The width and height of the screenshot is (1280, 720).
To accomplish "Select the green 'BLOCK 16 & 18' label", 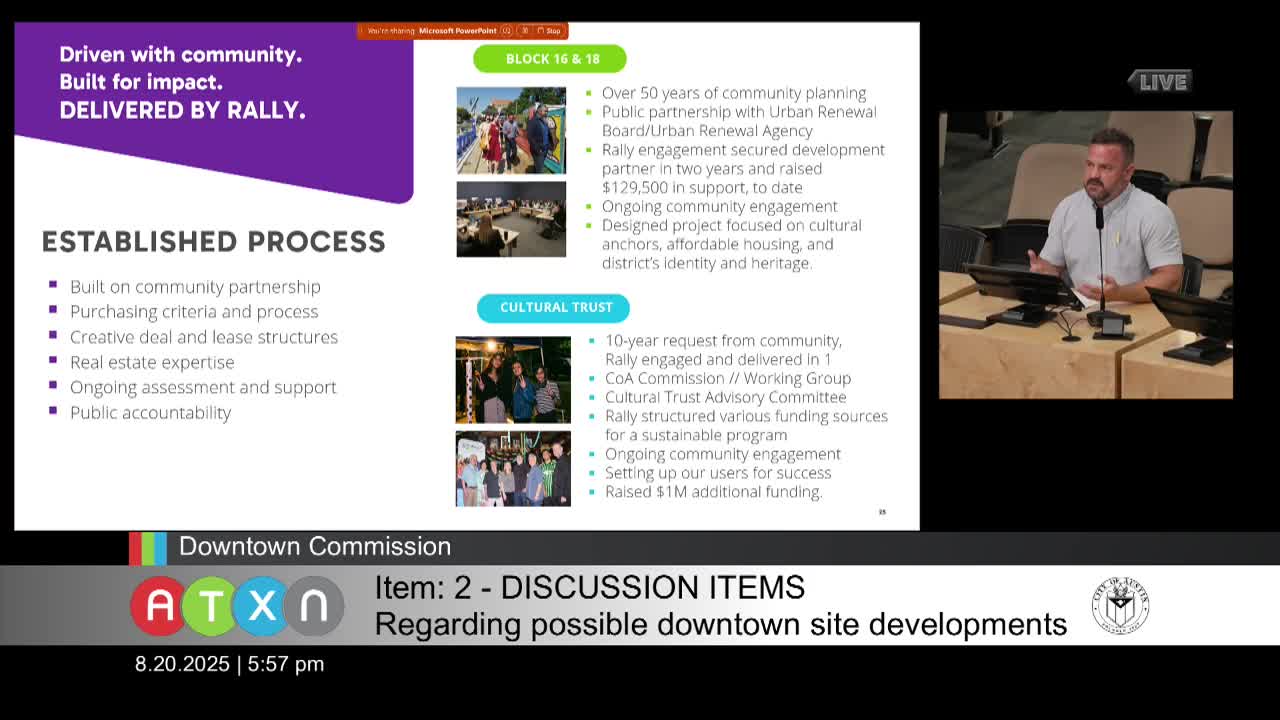I will [550, 59].
